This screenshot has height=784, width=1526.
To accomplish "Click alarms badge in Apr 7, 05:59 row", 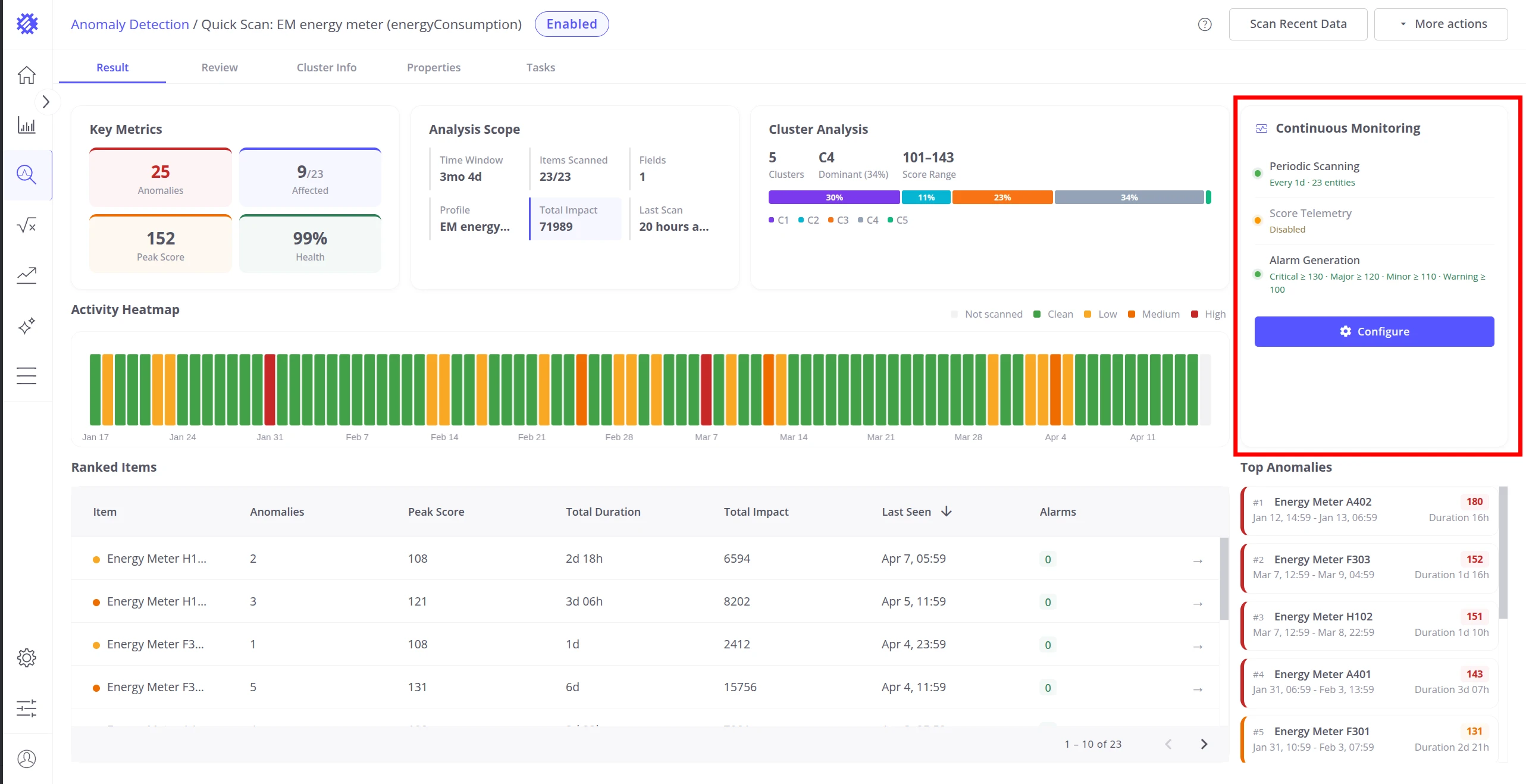I will click(1048, 559).
